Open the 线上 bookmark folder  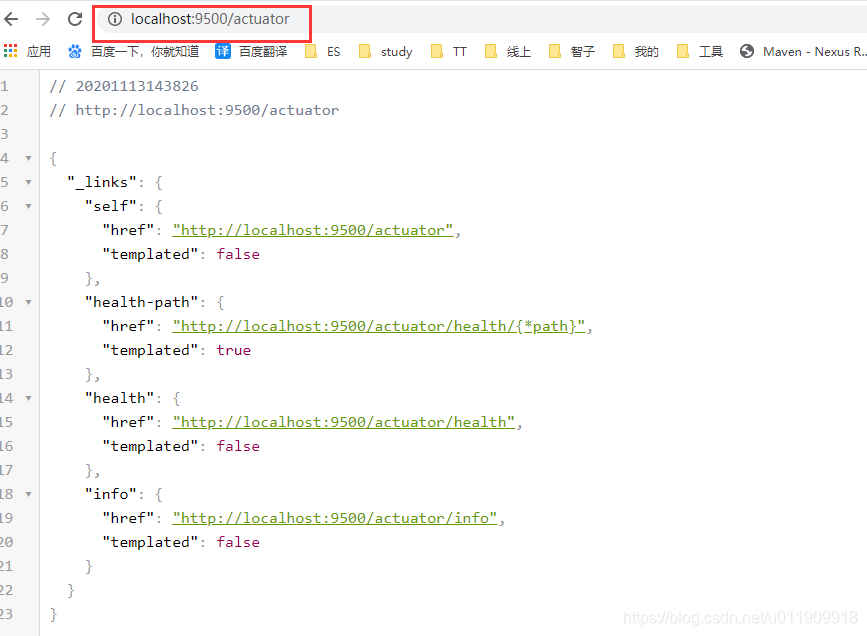tap(508, 51)
